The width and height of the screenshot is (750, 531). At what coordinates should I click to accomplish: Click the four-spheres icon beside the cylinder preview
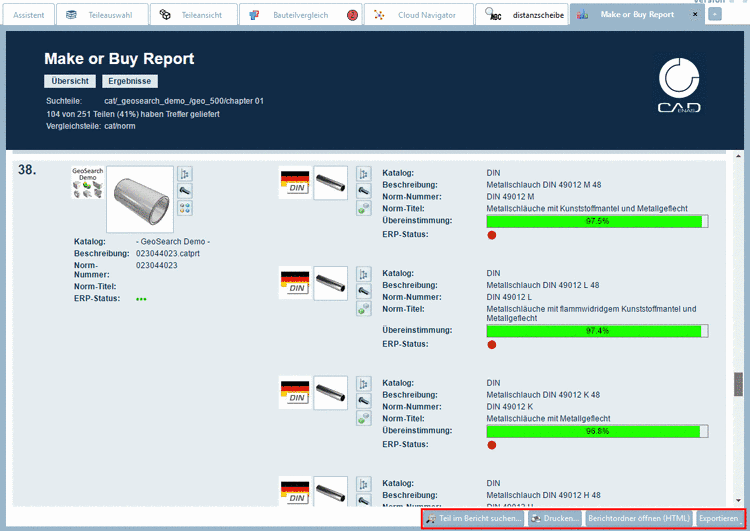(185, 208)
